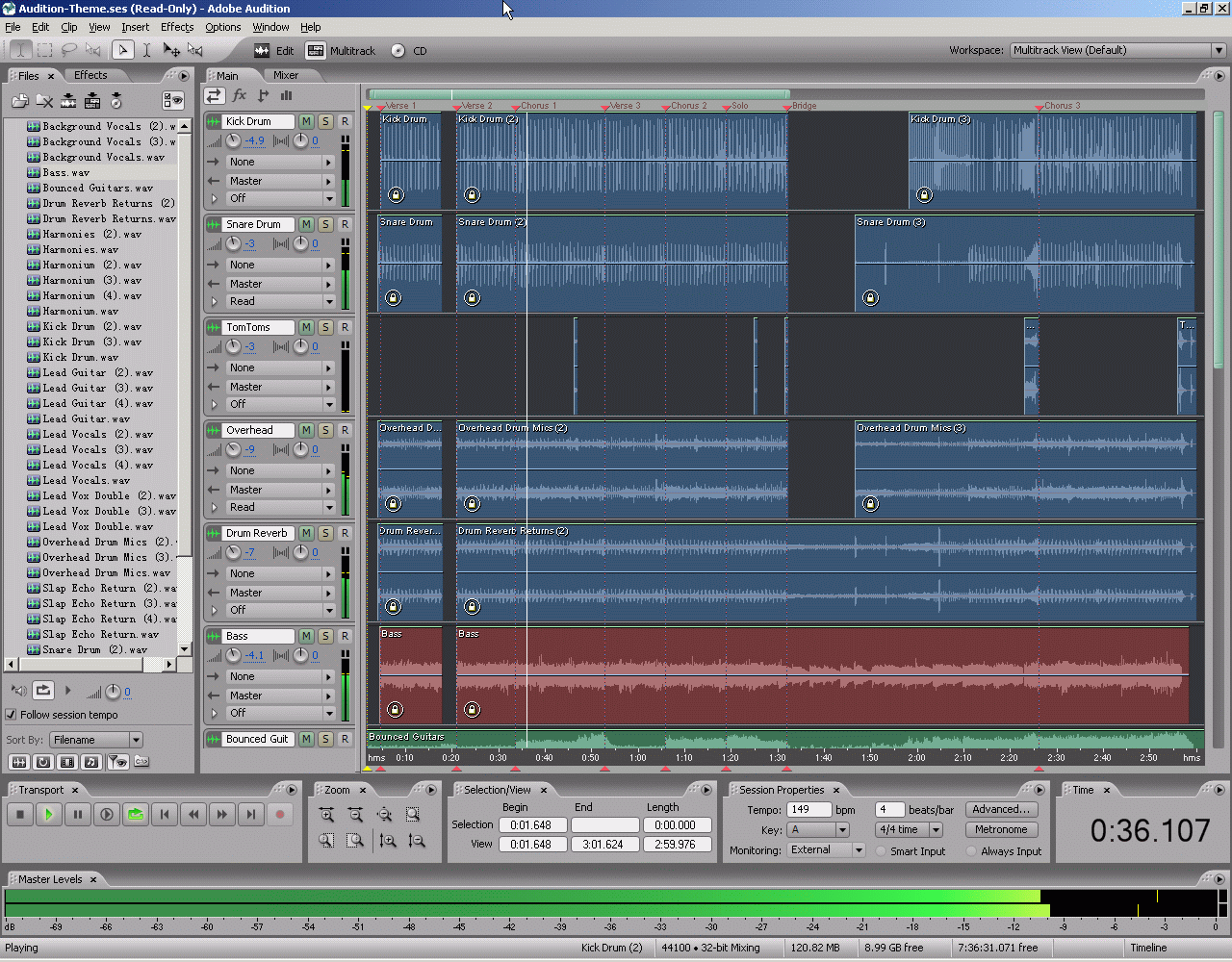Click the Record button in Transport
The height and width of the screenshot is (962, 1232).
280,815
